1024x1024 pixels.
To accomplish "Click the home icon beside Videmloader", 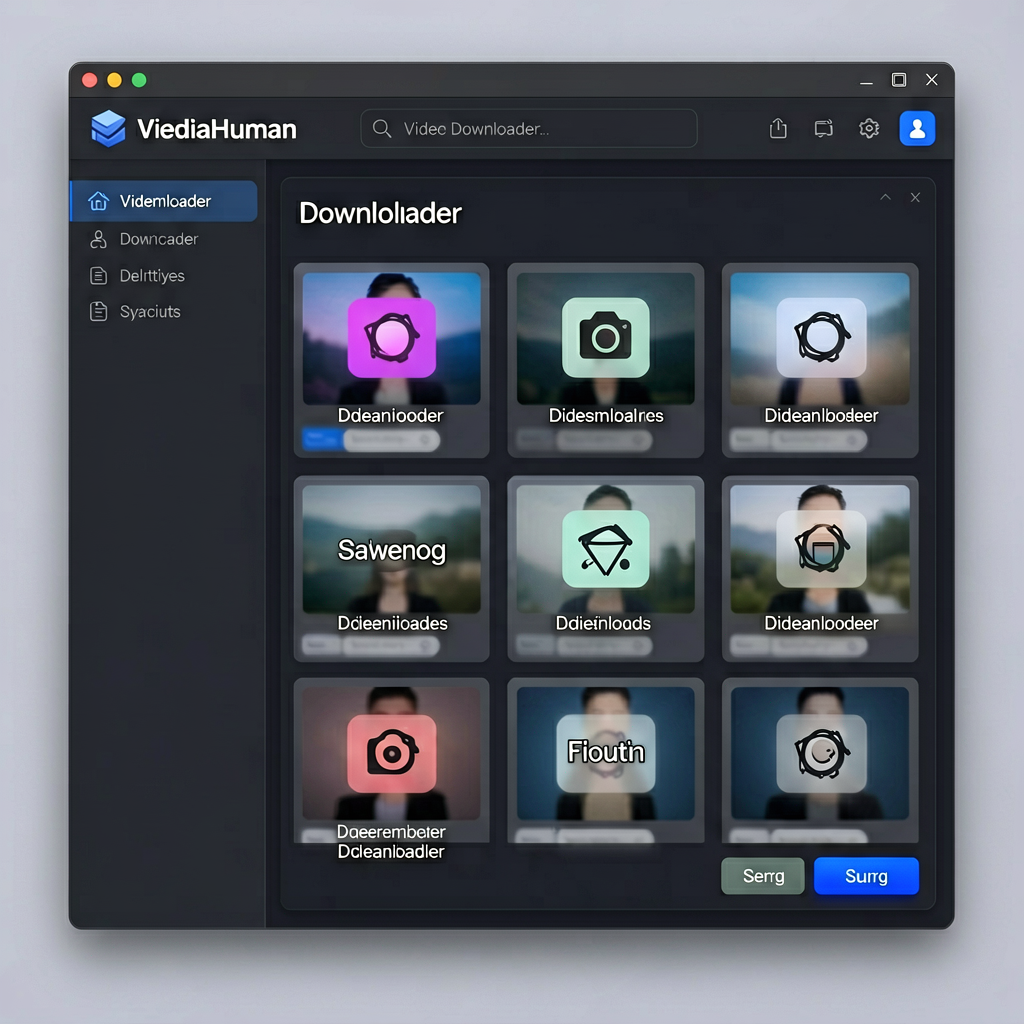I will pos(99,201).
